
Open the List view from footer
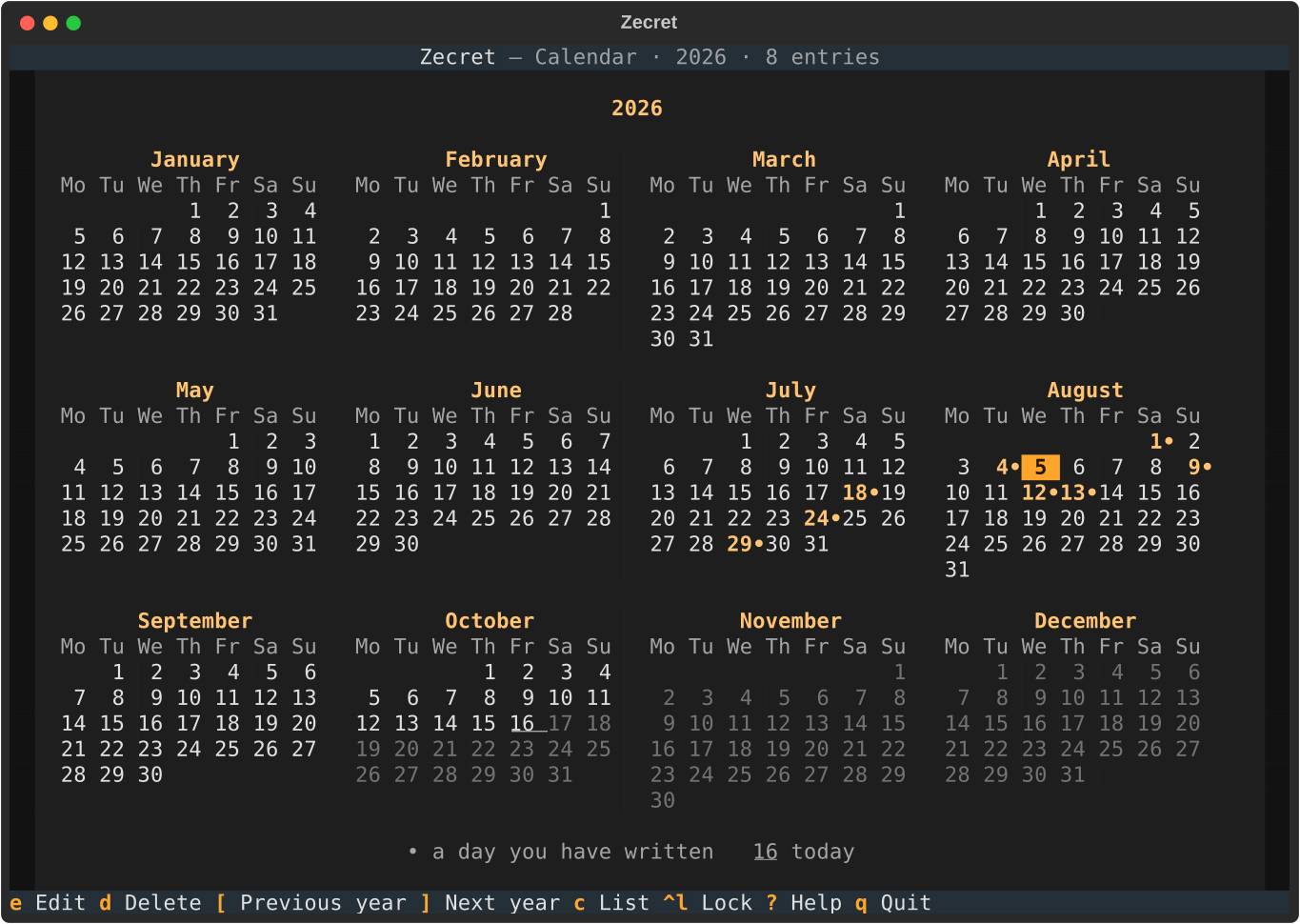tap(612, 903)
